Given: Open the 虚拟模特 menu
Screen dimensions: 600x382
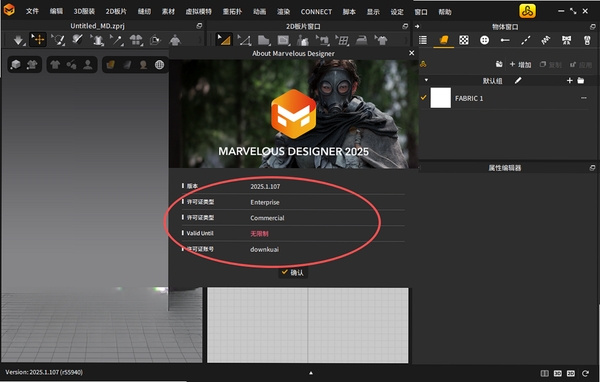Looking at the screenshot, I should (199, 11).
